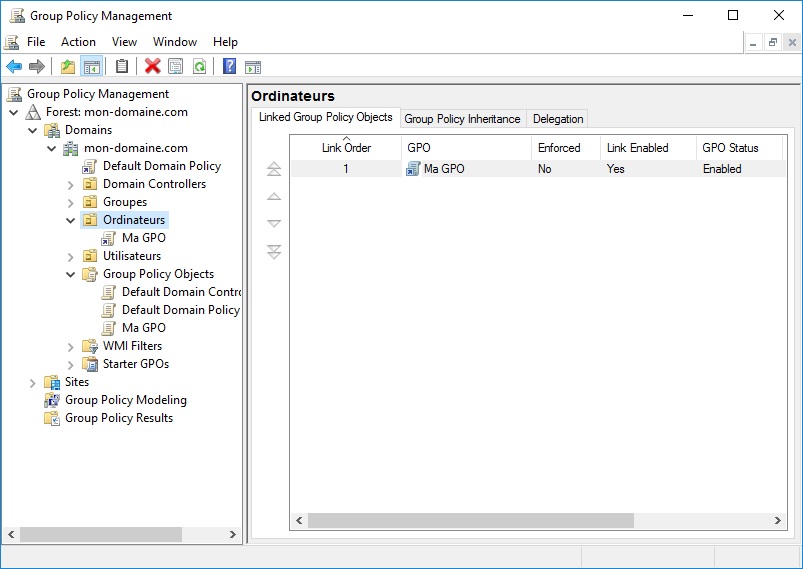Select the Domains tree node
This screenshot has width=803, height=569.
[x=88, y=130]
